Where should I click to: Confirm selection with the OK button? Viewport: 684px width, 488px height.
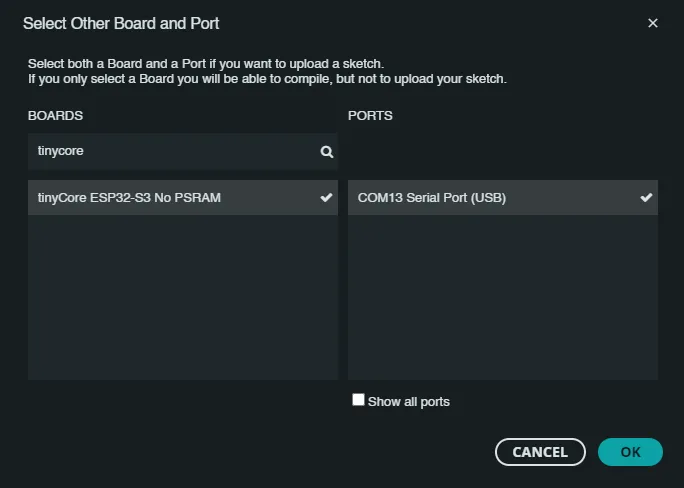coord(630,452)
